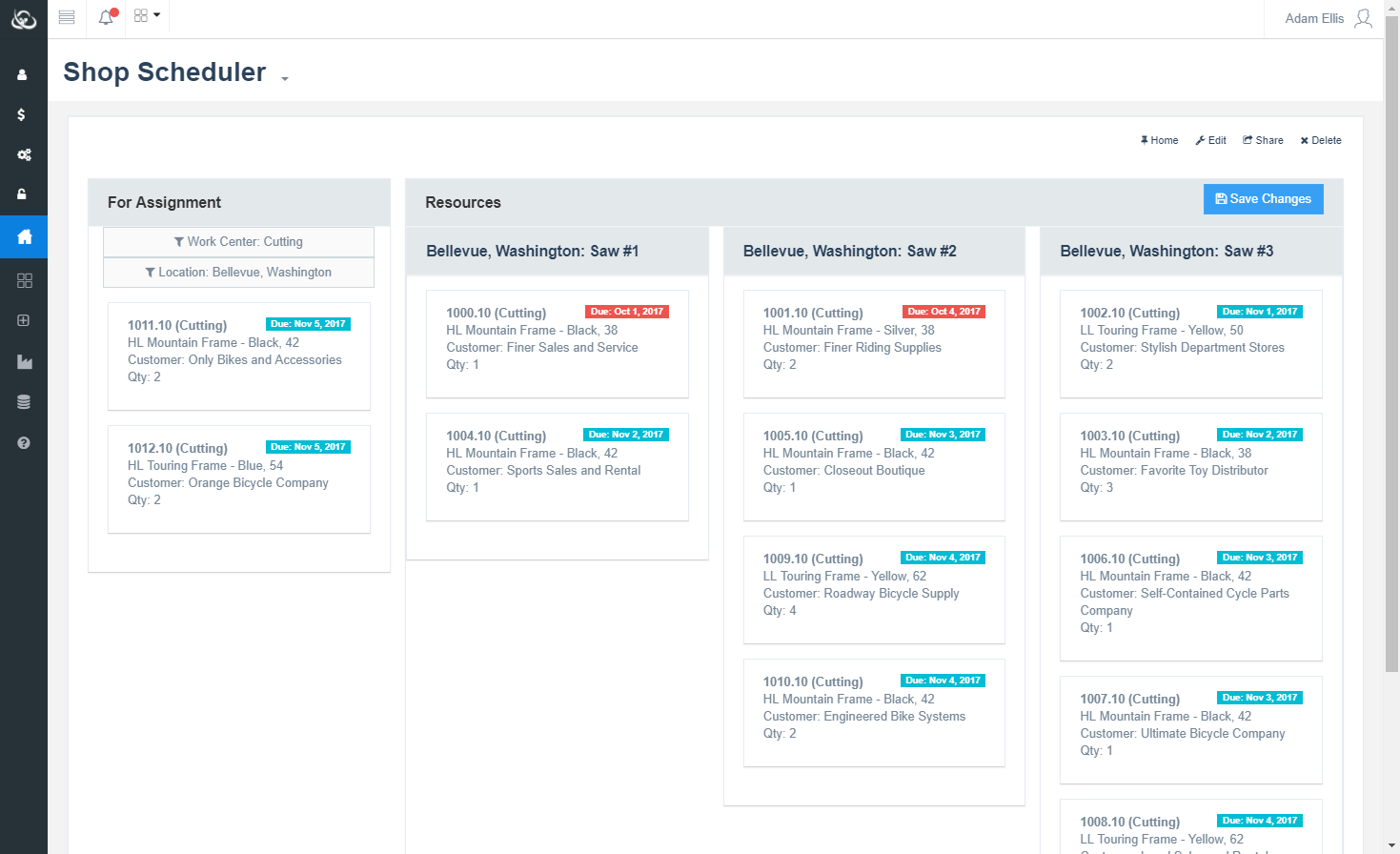
Task: Click the plus-box sidebar icon
Action: coord(24,320)
